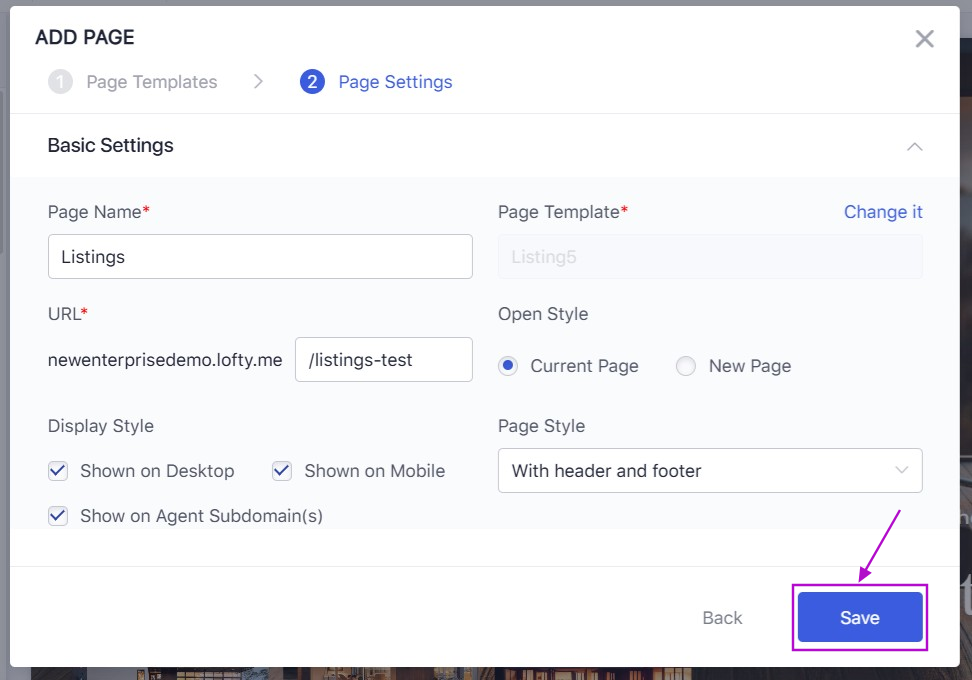Select the Current Page radio option
Viewport: 972px width, 680px height.
(508, 366)
